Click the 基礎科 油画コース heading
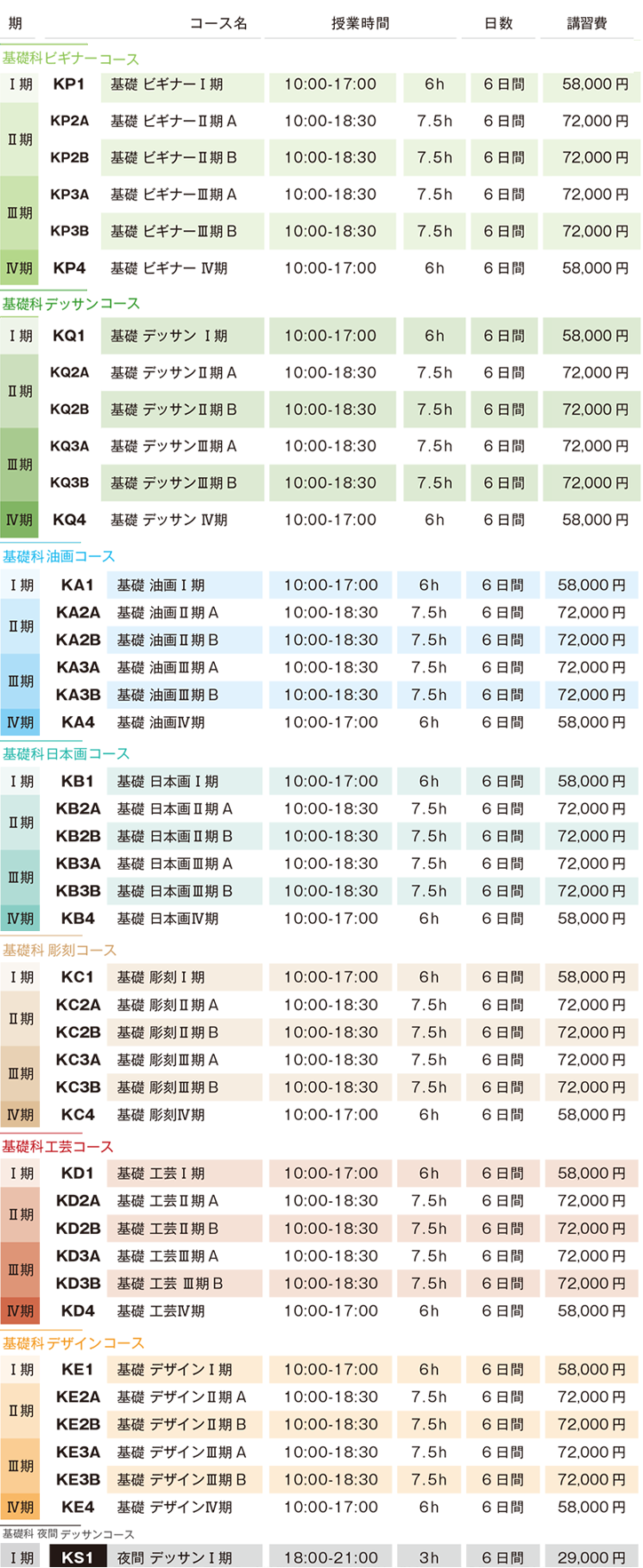The height and width of the screenshot is (1568, 643). pos(59,556)
